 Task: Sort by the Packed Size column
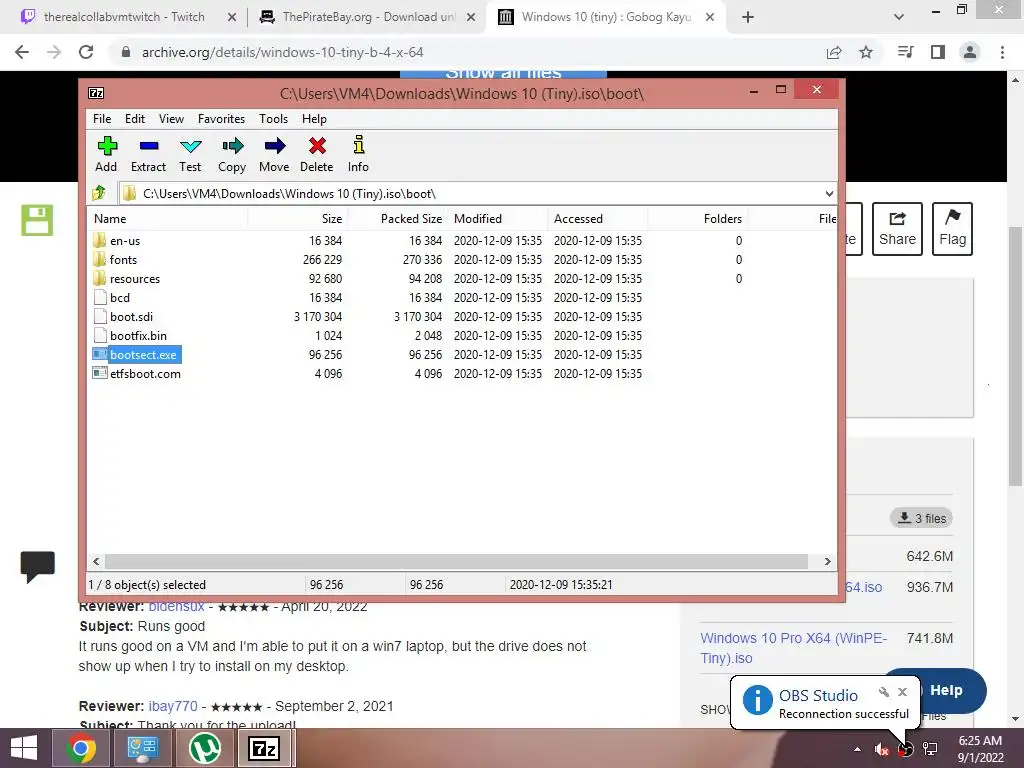(x=398, y=219)
